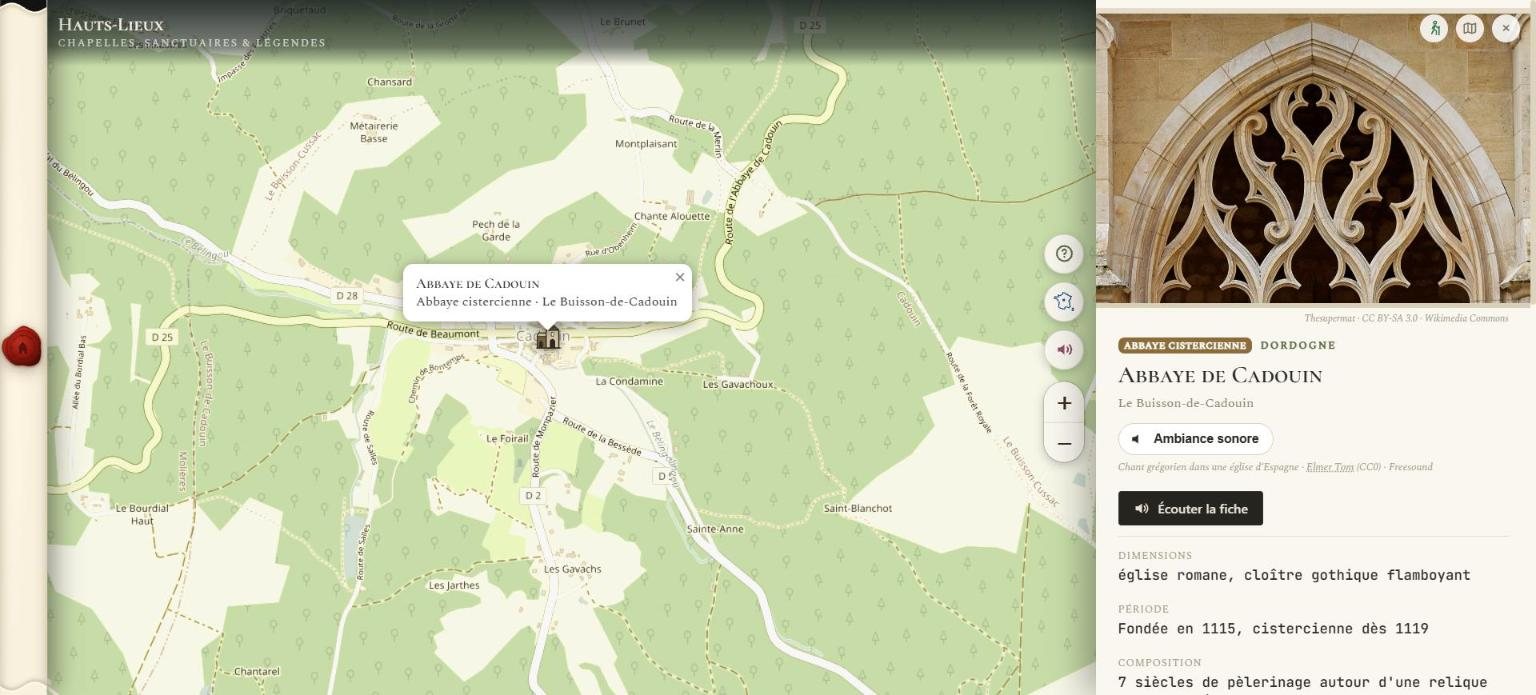Close the Abbaye de Cadouin map popup

point(680,277)
